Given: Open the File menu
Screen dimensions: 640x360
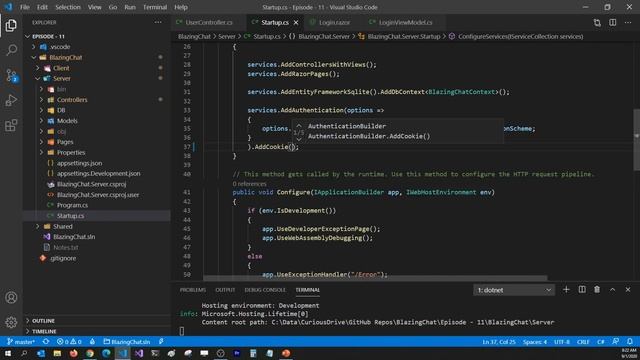Looking at the screenshot, I should (x=25, y=7).
